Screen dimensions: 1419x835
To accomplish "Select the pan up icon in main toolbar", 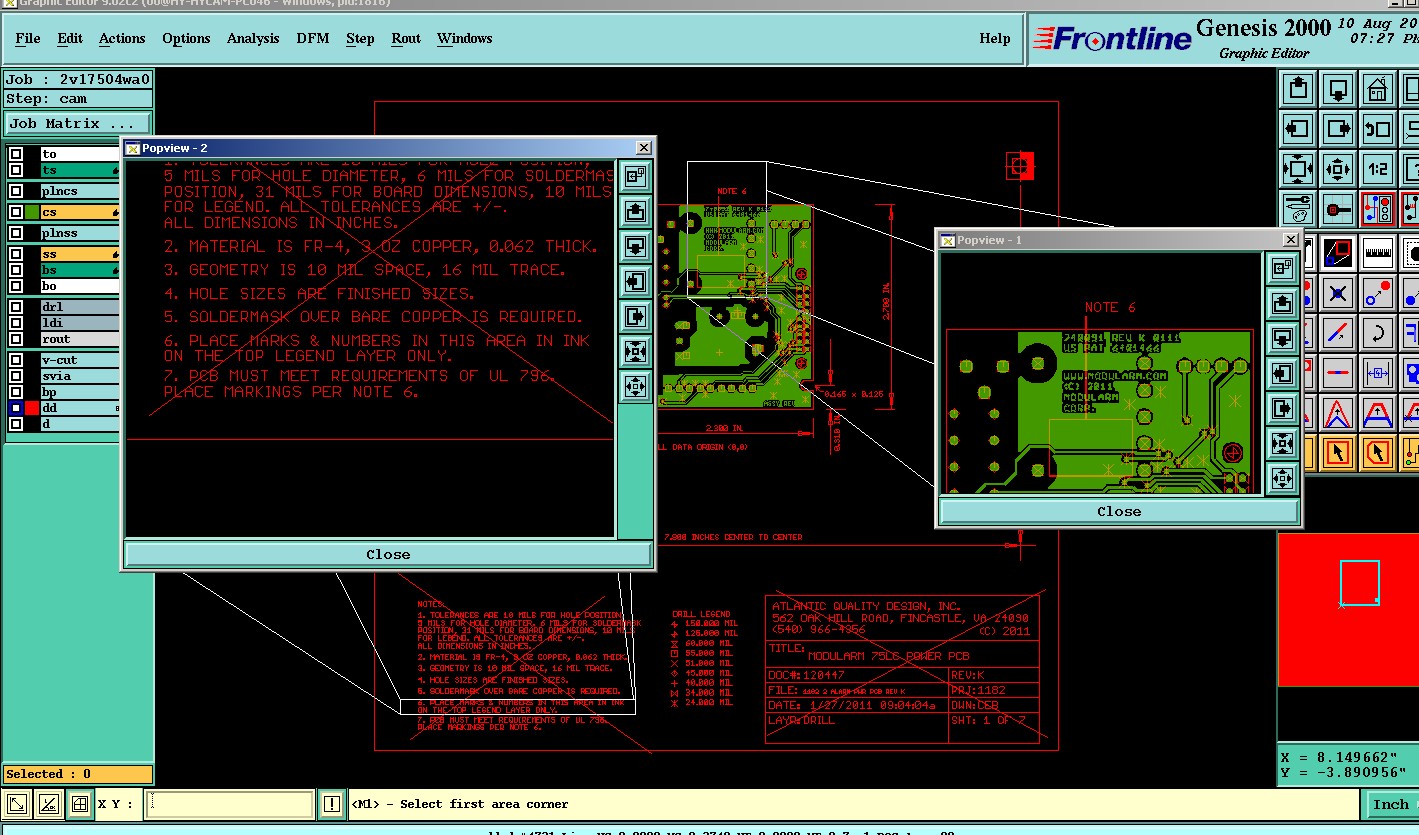I will coord(1298,89).
